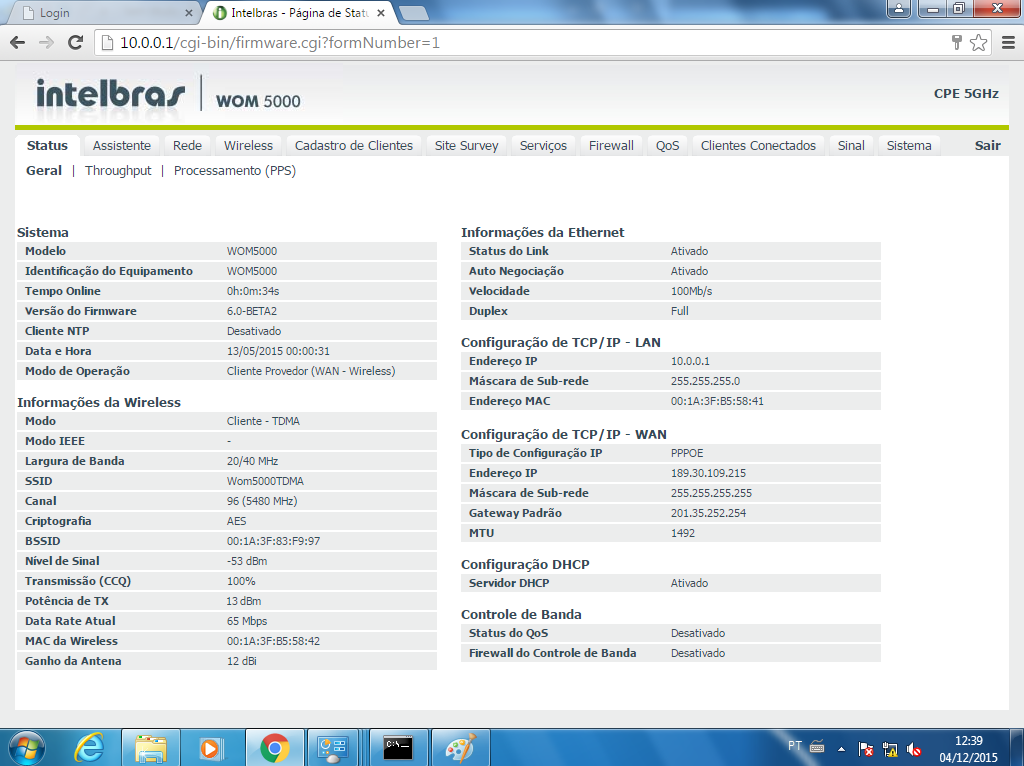Close the Intelbras status tab
This screenshot has width=1024, height=766.
coord(381,13)
